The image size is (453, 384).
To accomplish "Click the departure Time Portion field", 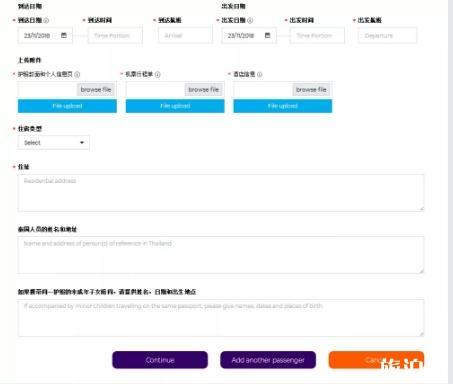I will point(317,36).
